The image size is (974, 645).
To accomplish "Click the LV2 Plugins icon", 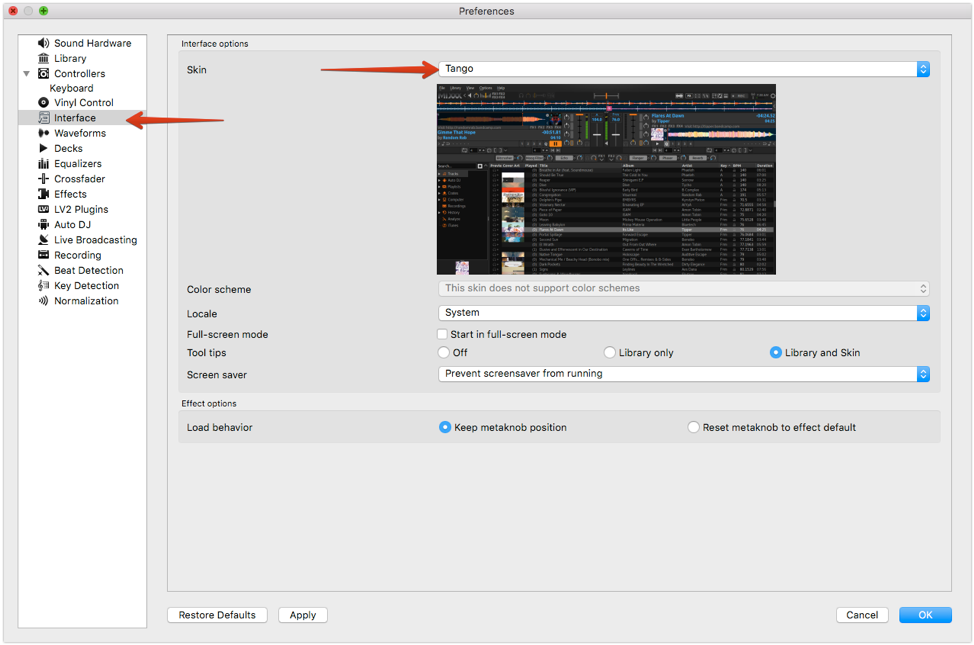I will [43, 209].
